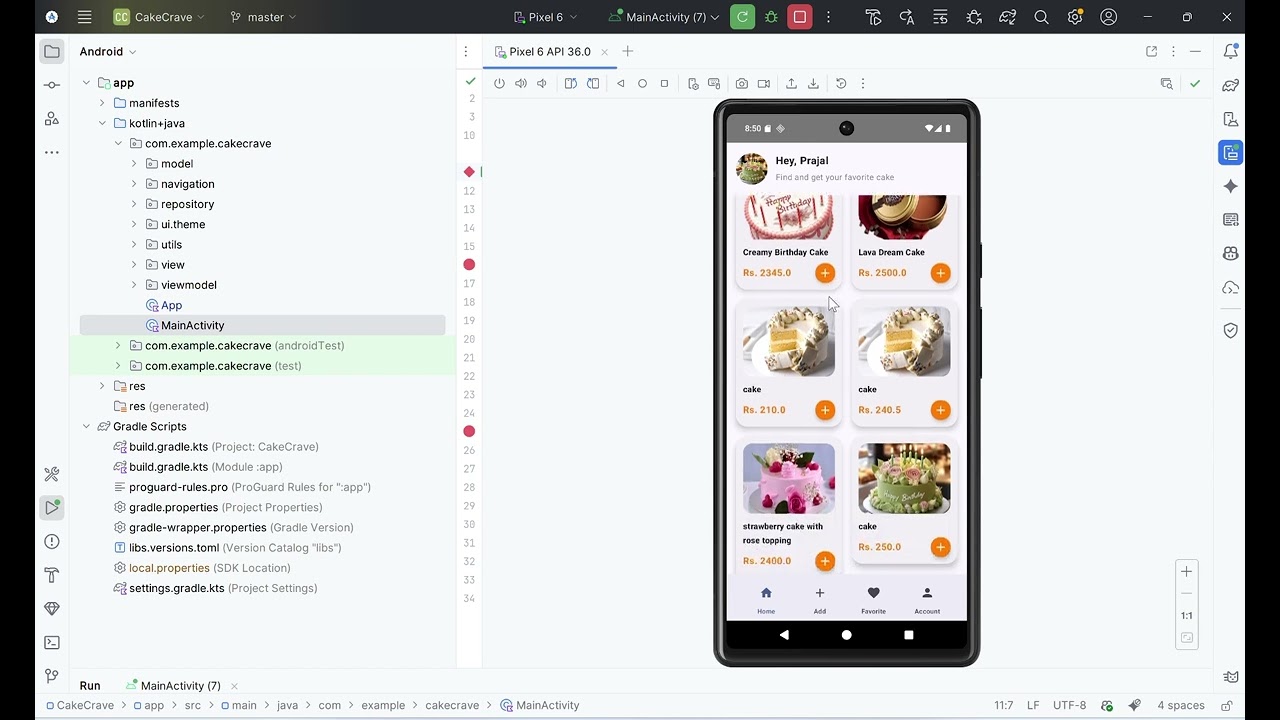Switch to Home tab in the phone app
The image size is (1280, 720).
point(766,600)
